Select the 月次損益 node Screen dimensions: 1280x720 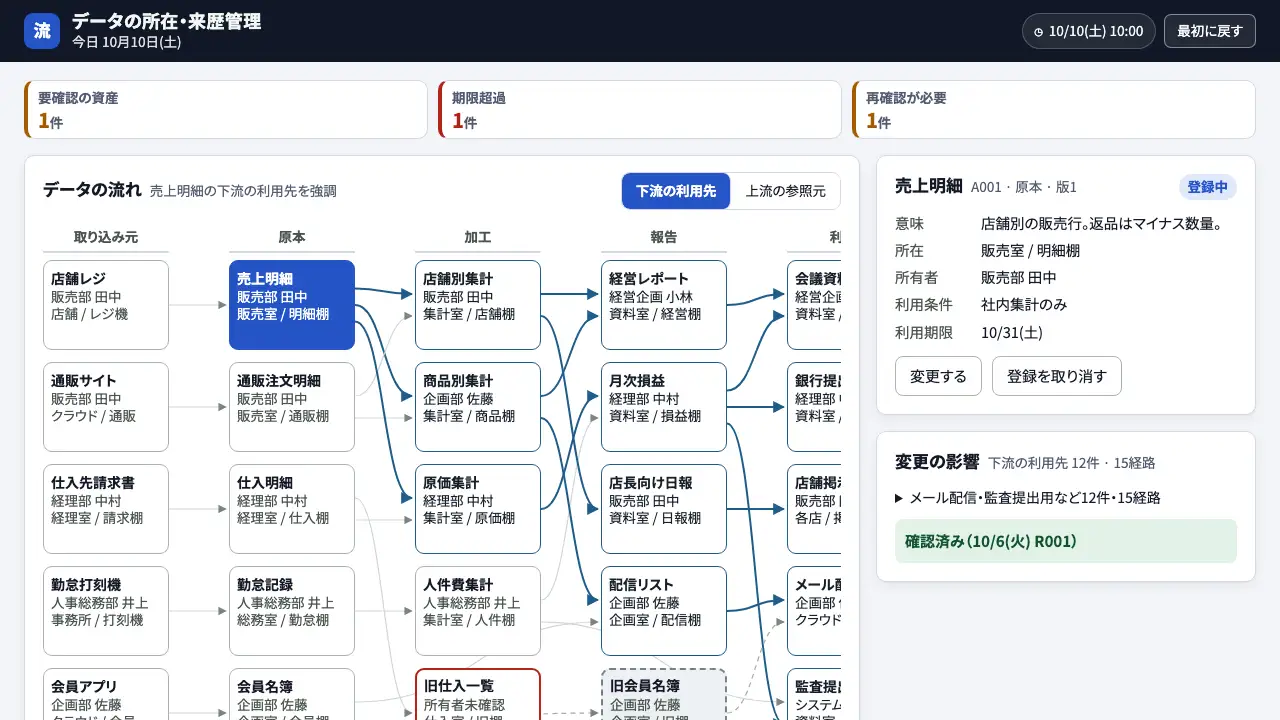[664, 407]
